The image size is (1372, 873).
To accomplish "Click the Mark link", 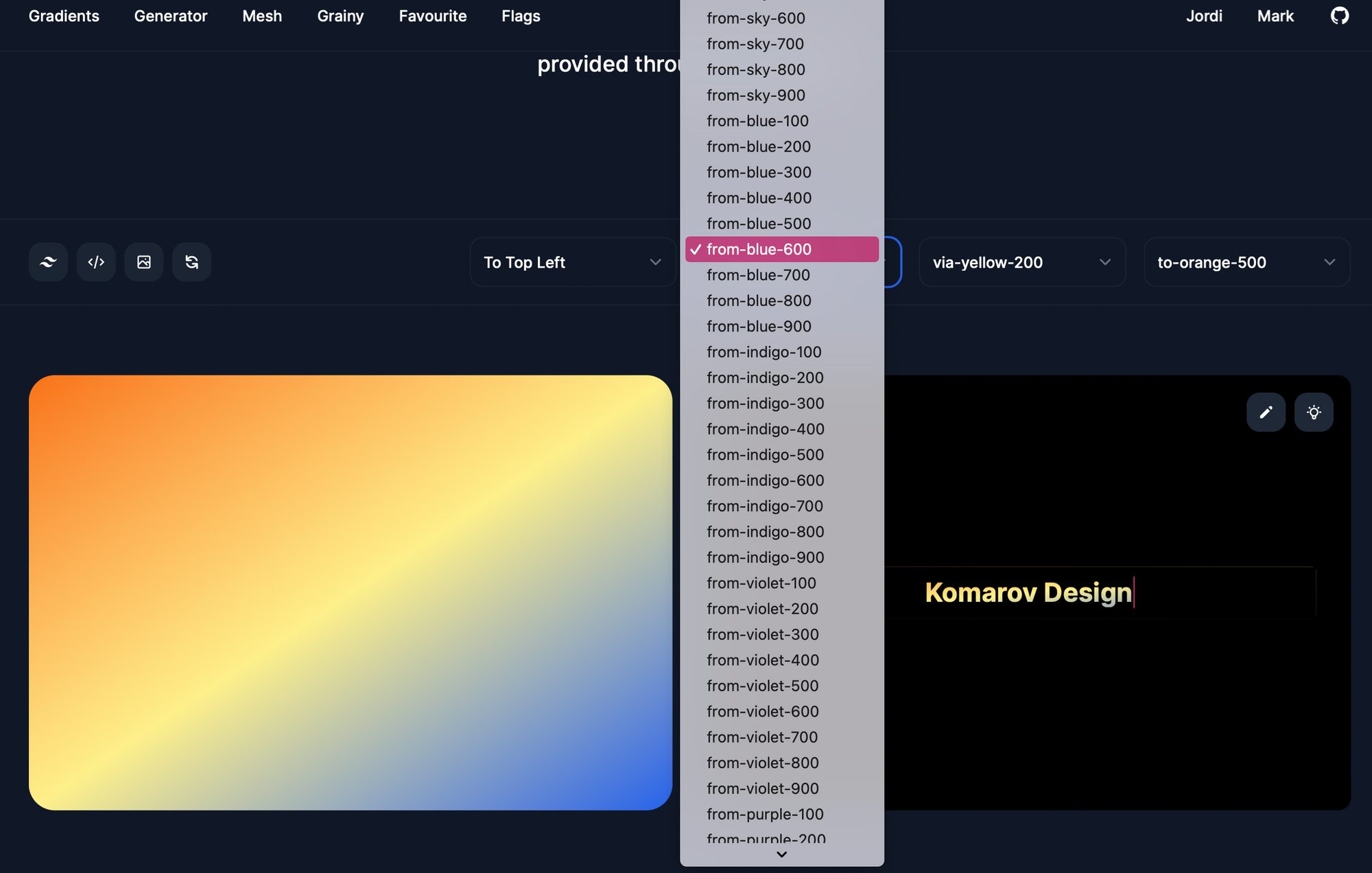I will click(1275, 16).
